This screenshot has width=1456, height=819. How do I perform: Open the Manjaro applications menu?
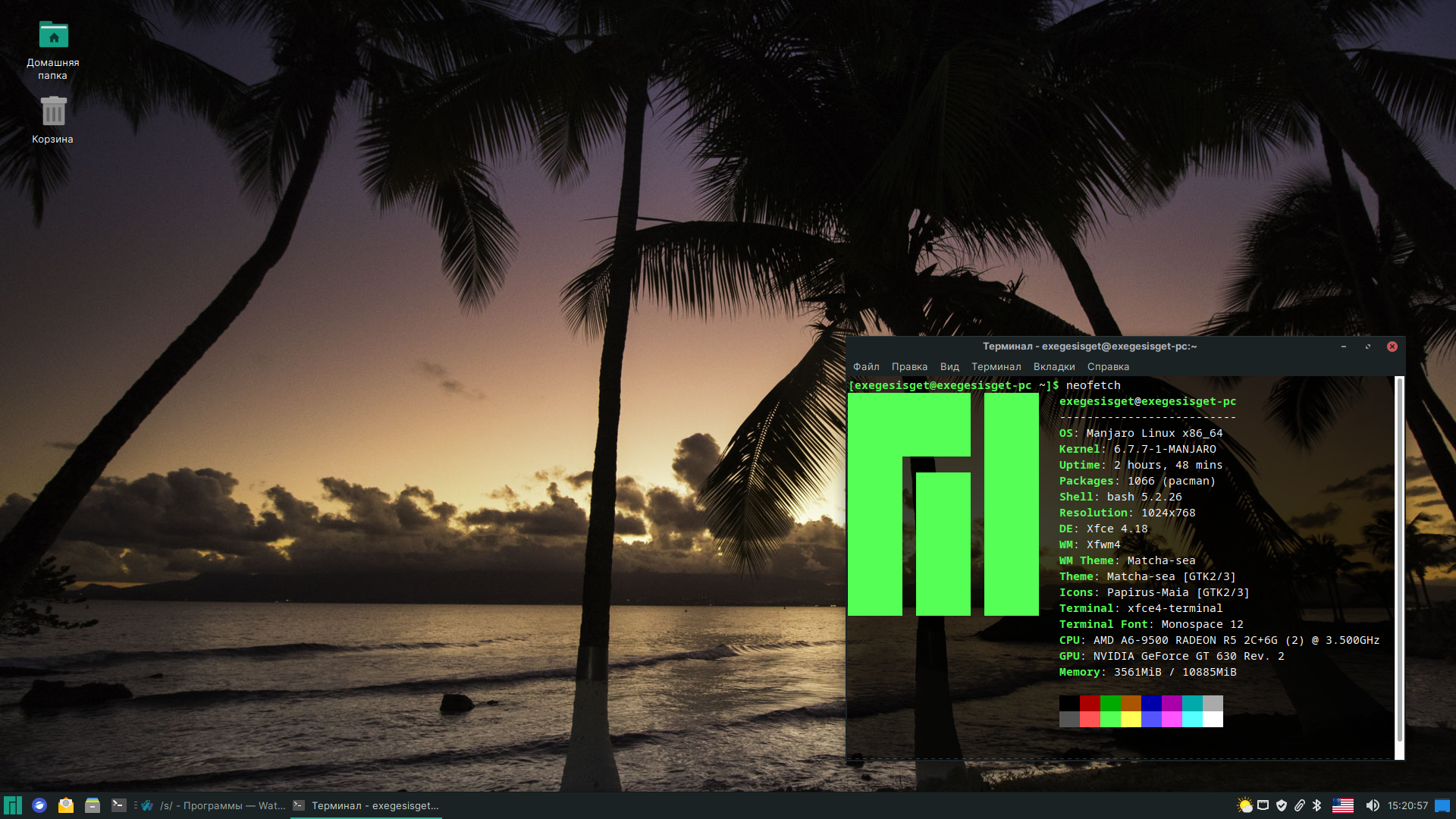[13, 805]
